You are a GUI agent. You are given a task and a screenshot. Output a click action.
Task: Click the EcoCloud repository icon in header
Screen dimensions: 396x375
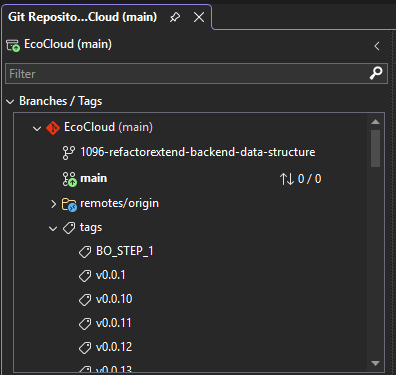click(x=13, y=45)
